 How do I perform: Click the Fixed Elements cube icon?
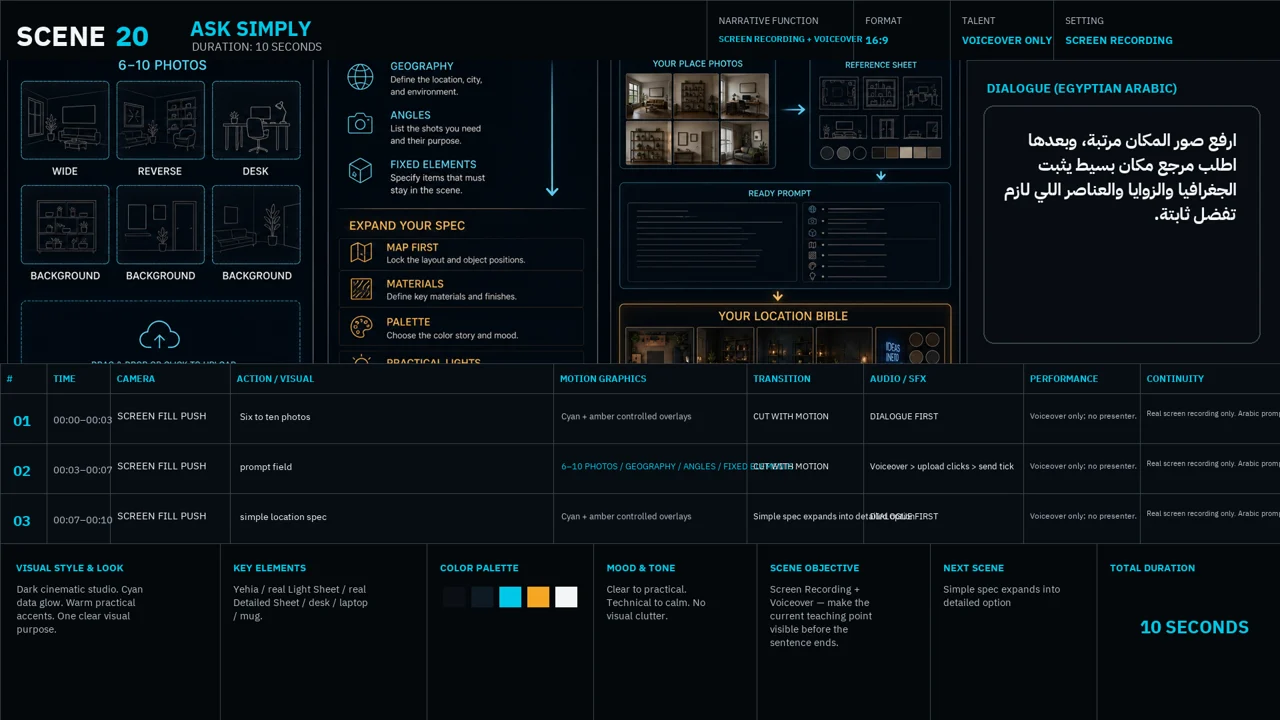(360, 171)
